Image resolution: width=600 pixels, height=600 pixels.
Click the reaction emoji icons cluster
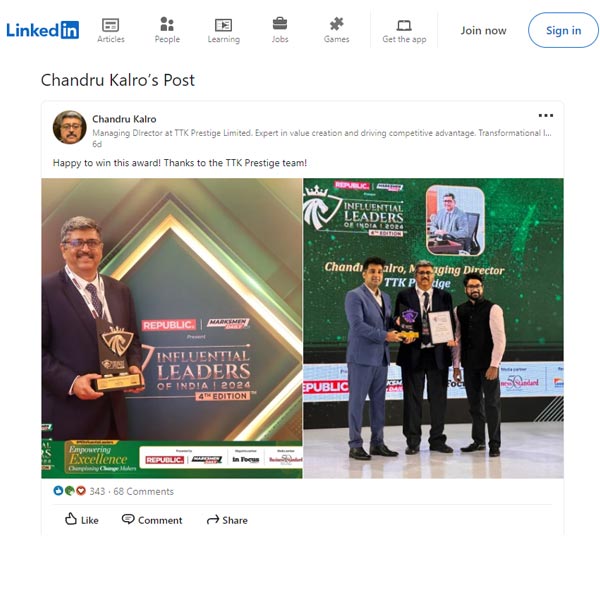click(70, 491)
